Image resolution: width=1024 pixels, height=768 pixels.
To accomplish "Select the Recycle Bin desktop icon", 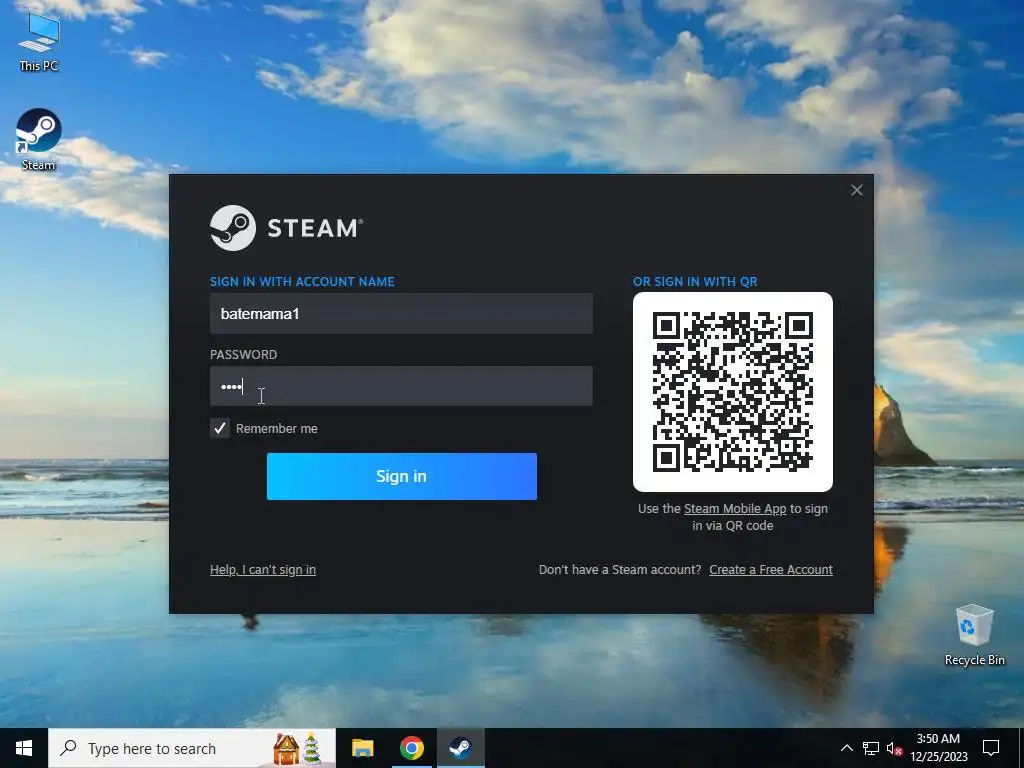I will tap(974, 635).
